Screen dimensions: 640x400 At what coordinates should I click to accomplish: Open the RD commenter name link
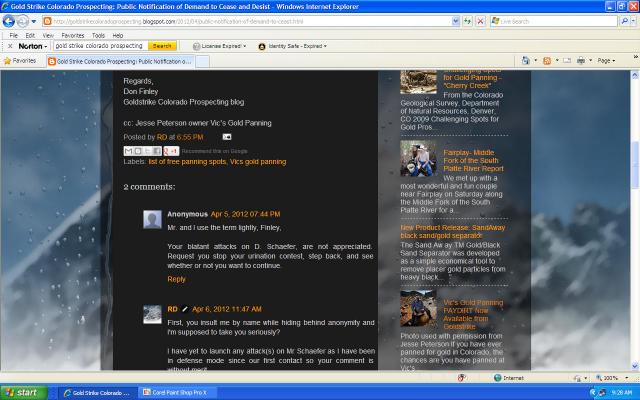172,309
